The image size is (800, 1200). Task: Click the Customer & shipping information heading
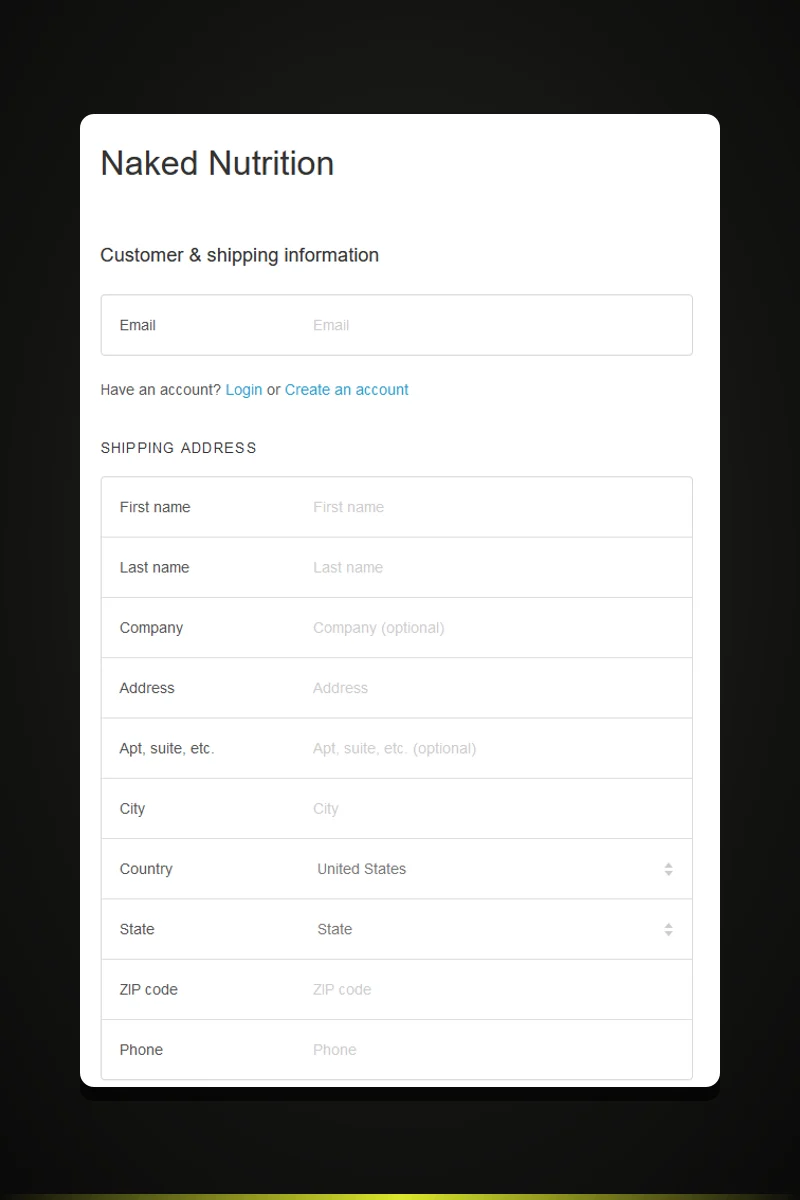click(x=240, y=255)
